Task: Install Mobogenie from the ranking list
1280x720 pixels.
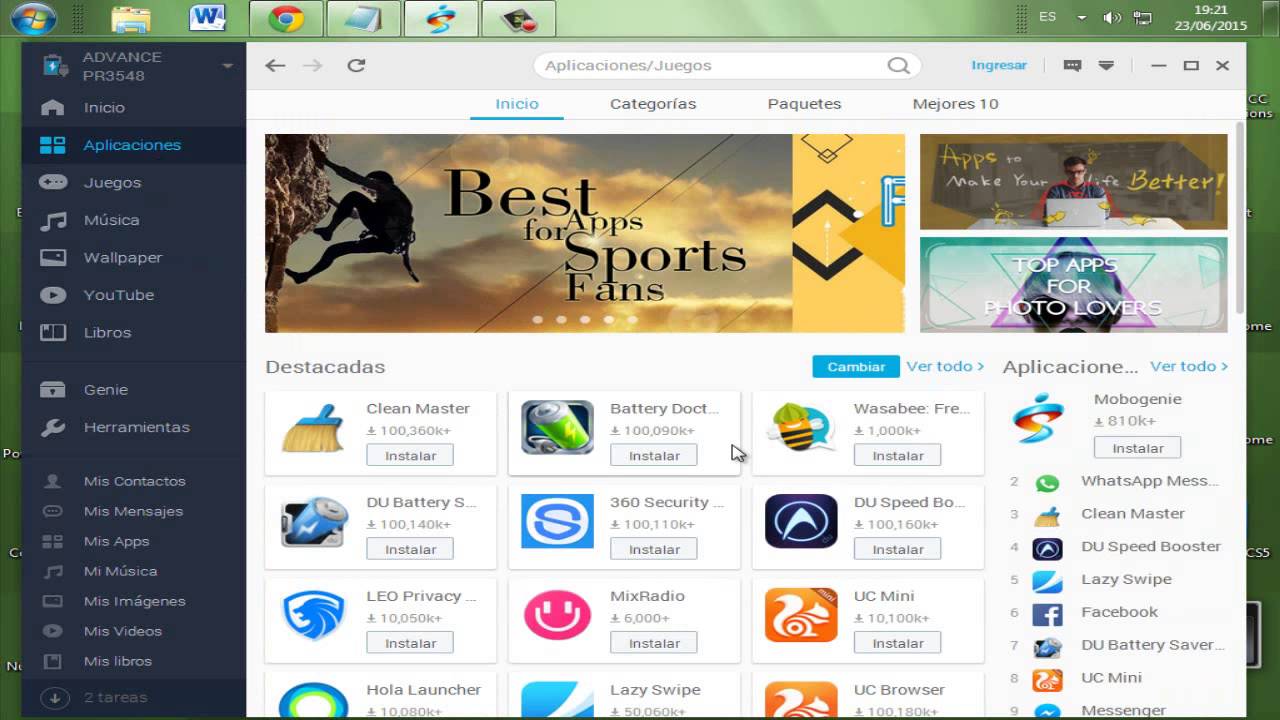Action: coord(1137,448)
